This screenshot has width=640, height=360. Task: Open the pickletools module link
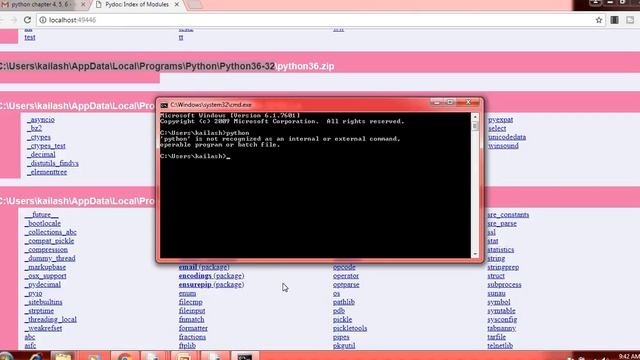[x=350, y=328]
